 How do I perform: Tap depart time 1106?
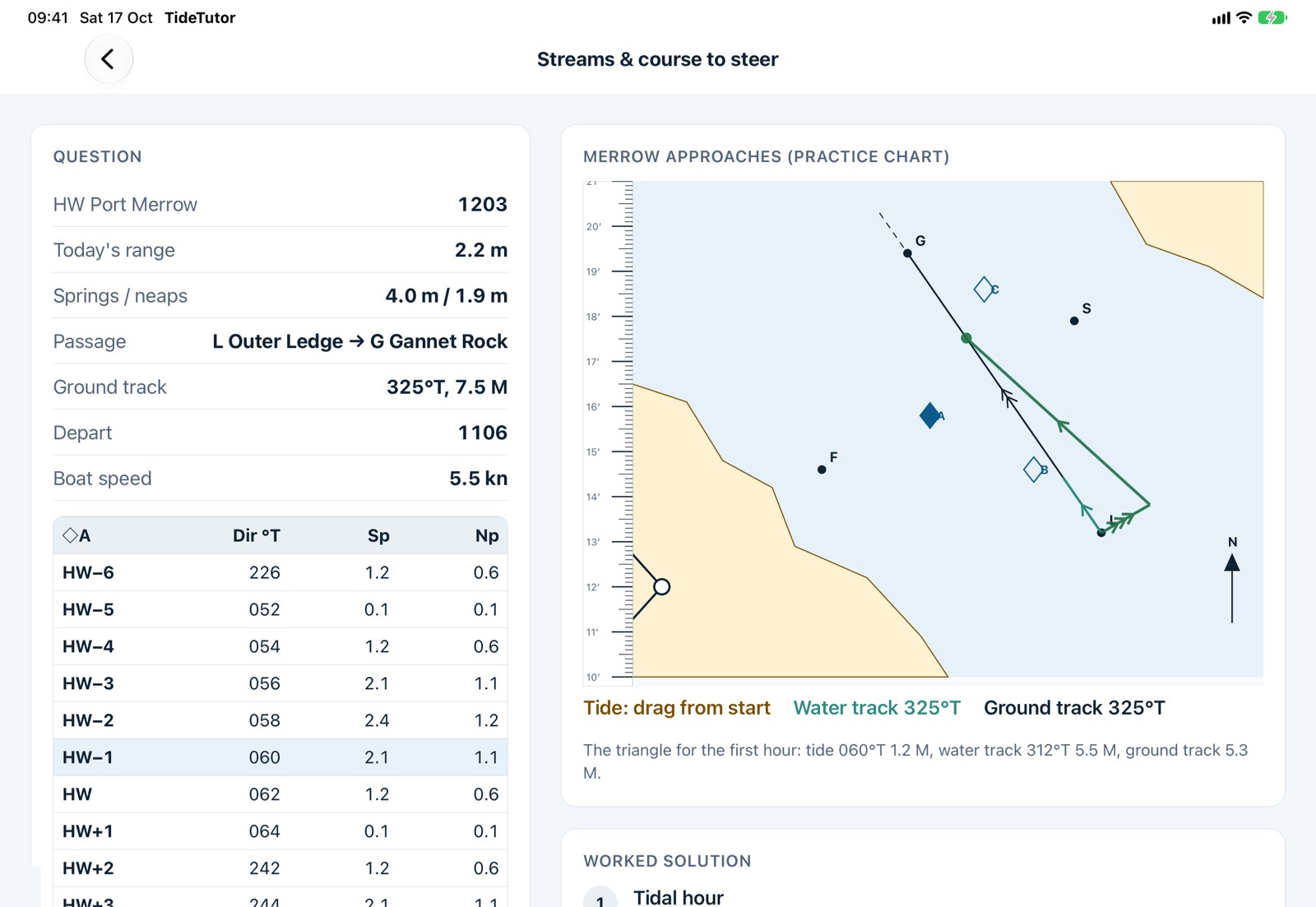click(483, 433)
